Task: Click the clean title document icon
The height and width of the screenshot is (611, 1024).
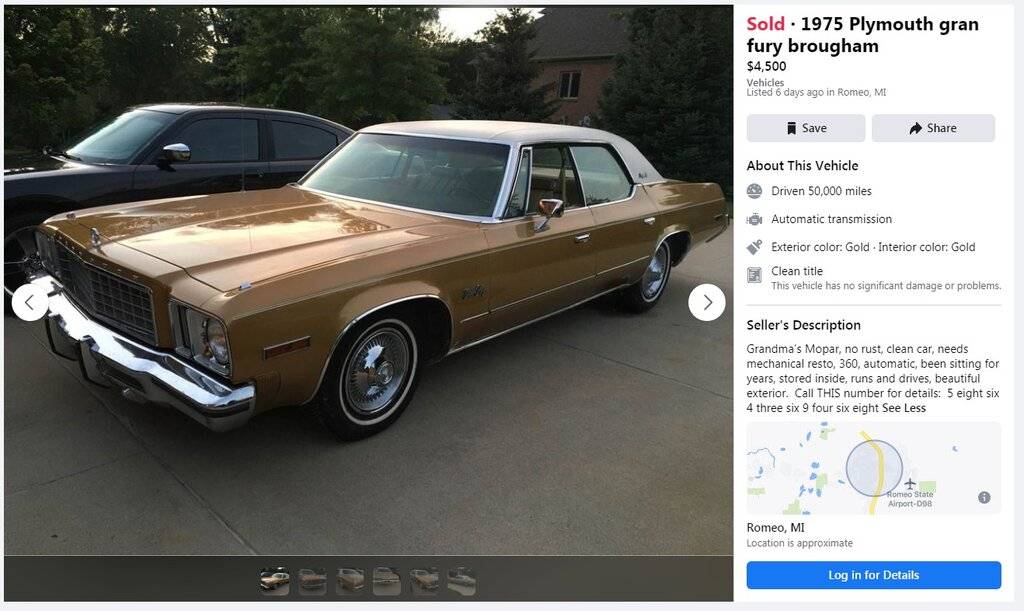Action: click(755, 275)
